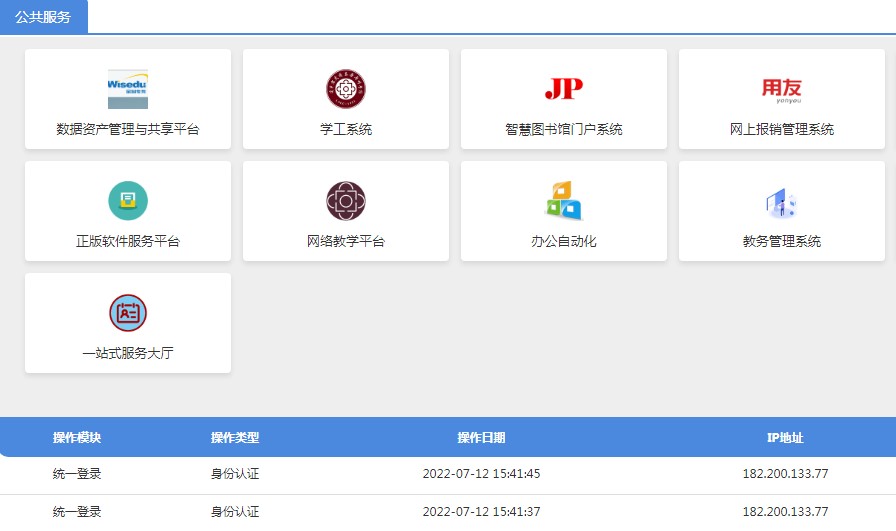Click IP 182.200.133.77 in 15:41:37 row
896x531 pixels.
click(x=785, y=512)
